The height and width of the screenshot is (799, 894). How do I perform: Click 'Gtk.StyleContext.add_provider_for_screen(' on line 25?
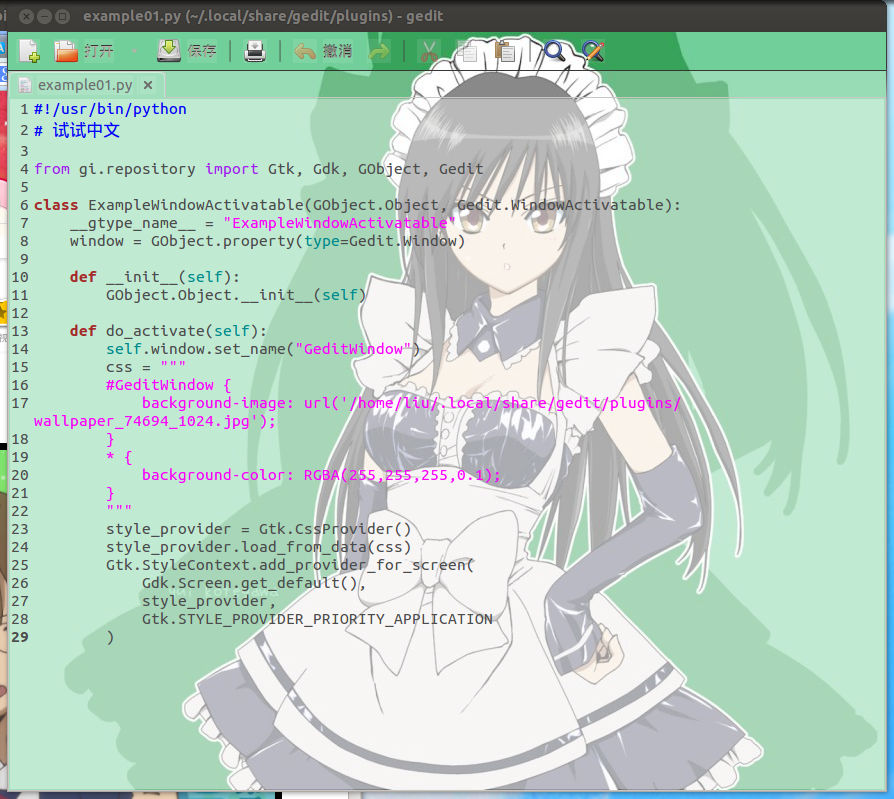290,565
